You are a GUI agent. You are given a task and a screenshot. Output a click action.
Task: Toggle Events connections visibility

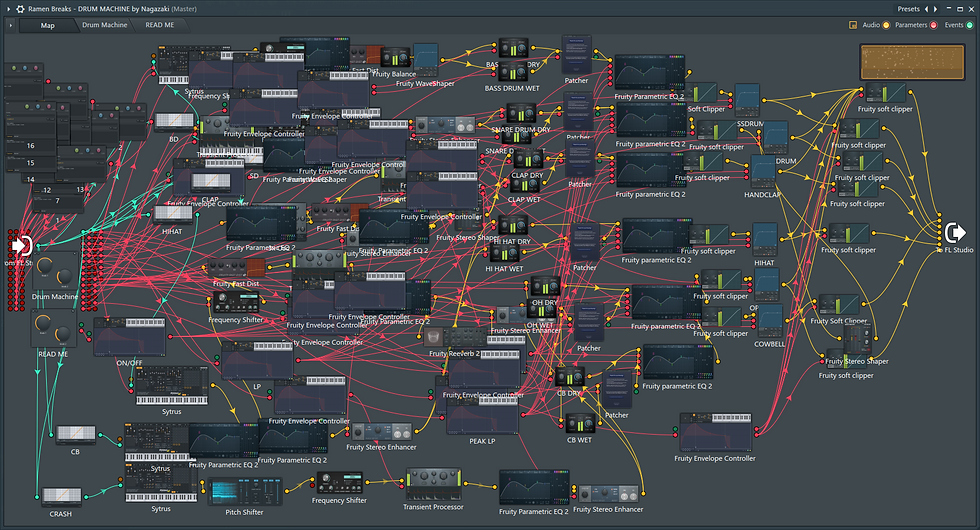[969, 25]
